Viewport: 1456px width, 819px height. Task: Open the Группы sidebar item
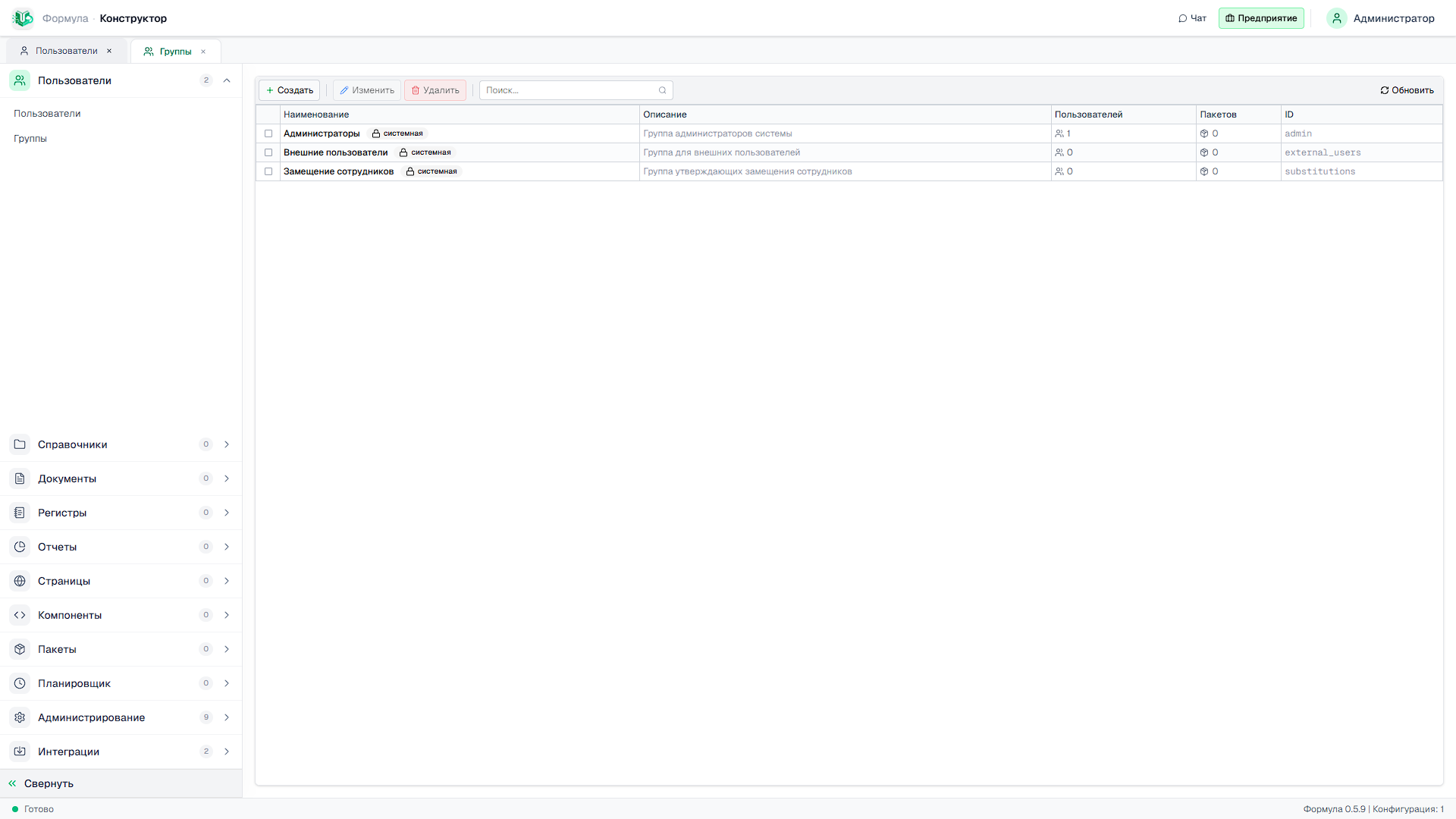click(30, 139)
